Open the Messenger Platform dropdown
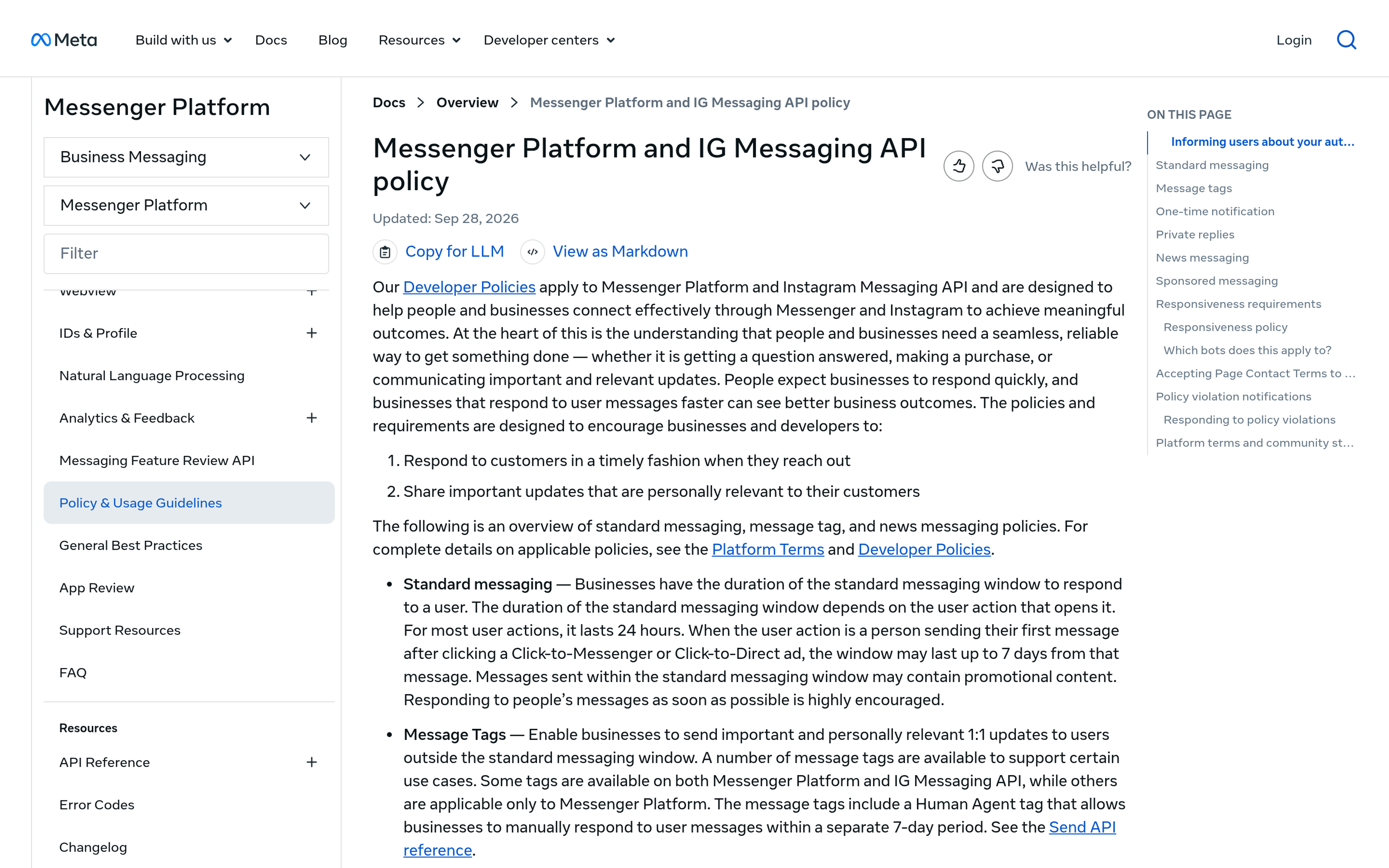Viewport: 1389px width, 868px height. pos(186,205)
